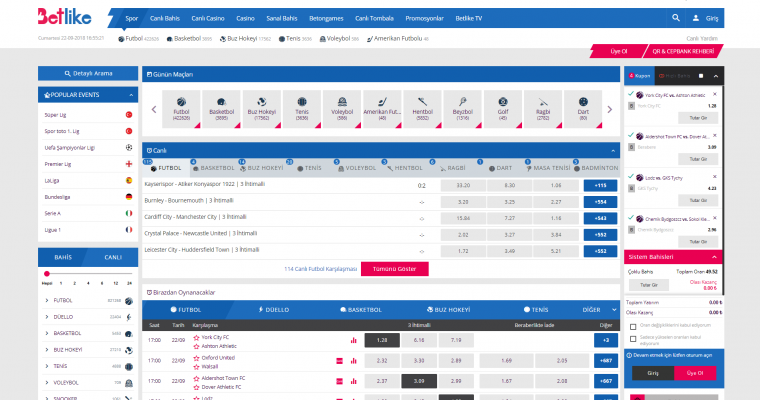This screenshot has width=760, height=400.
Task: Switch left panel to BAHİS toggle
Action: coord(63,257)
